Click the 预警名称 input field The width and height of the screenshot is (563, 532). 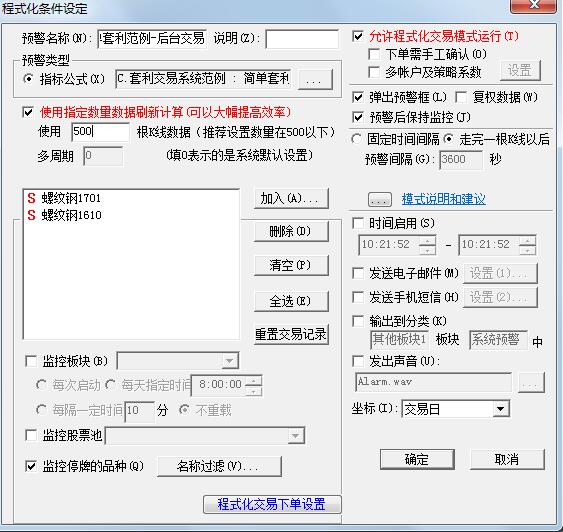point(152,38)
